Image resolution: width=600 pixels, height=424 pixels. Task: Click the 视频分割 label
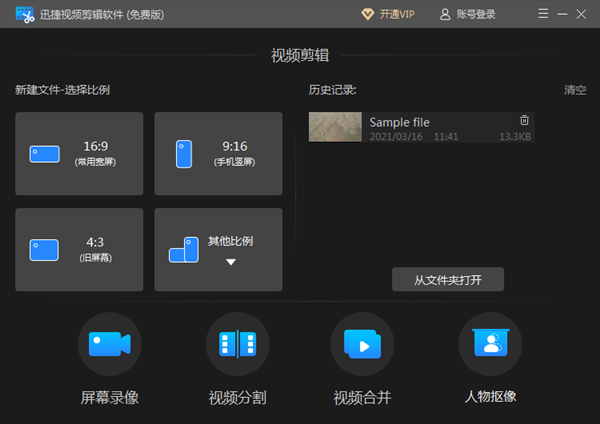(238, 398)
